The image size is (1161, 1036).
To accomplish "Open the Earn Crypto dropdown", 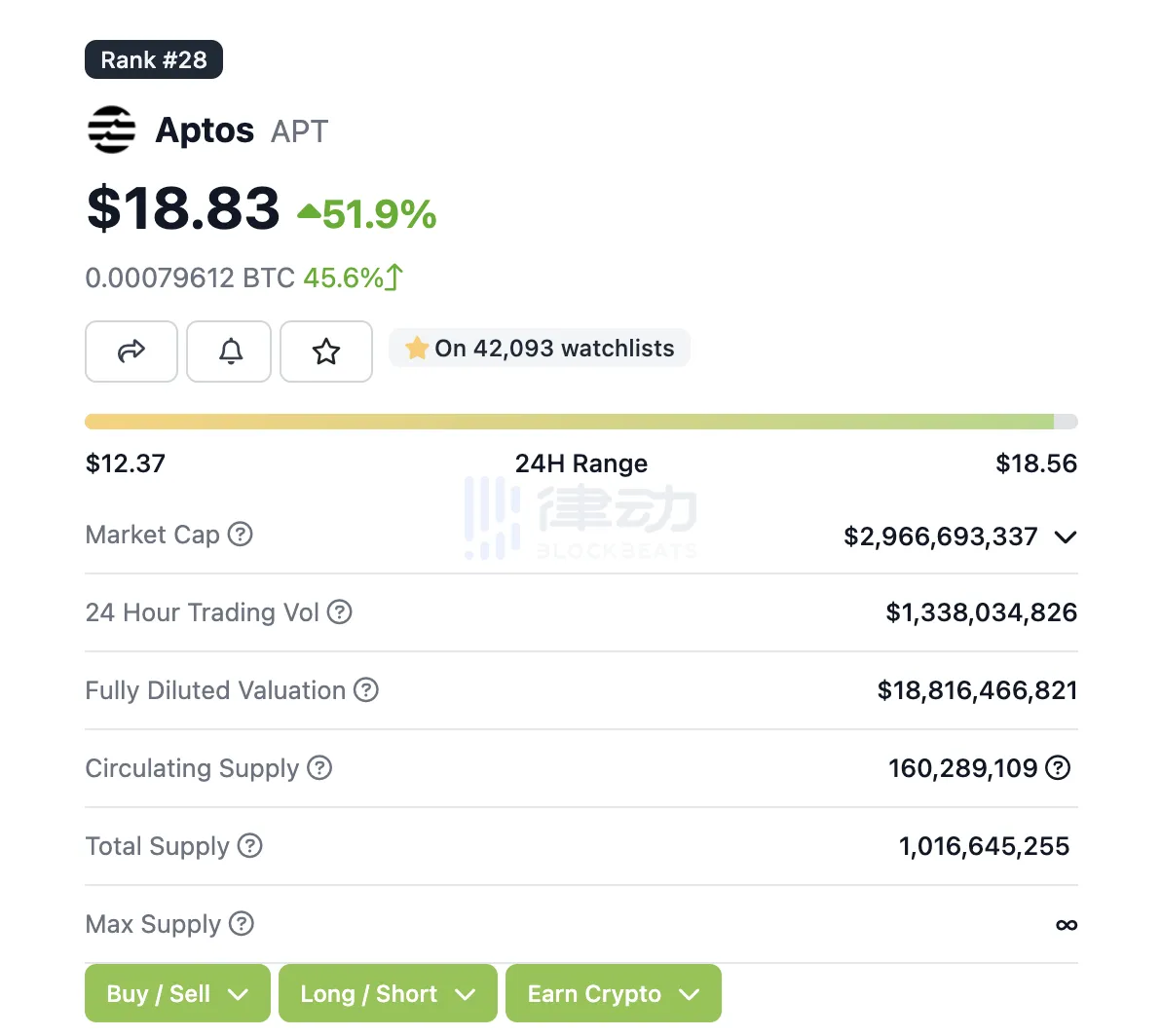I will [613, 993].
